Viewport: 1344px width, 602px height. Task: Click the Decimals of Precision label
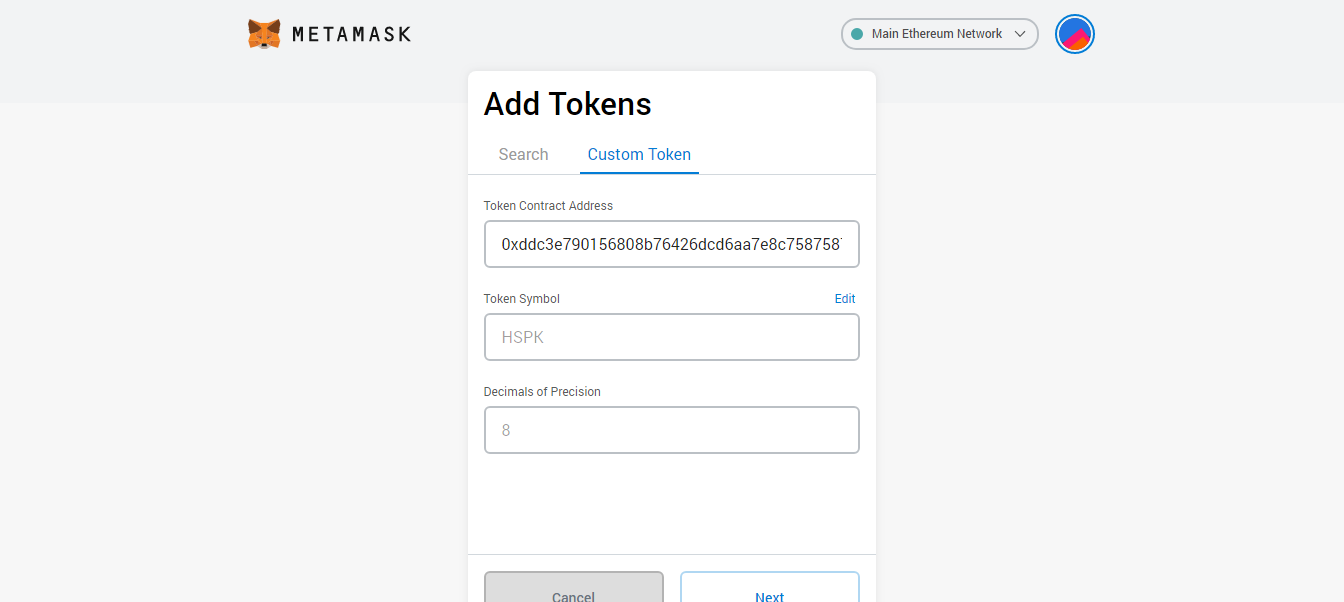[542, 392]
